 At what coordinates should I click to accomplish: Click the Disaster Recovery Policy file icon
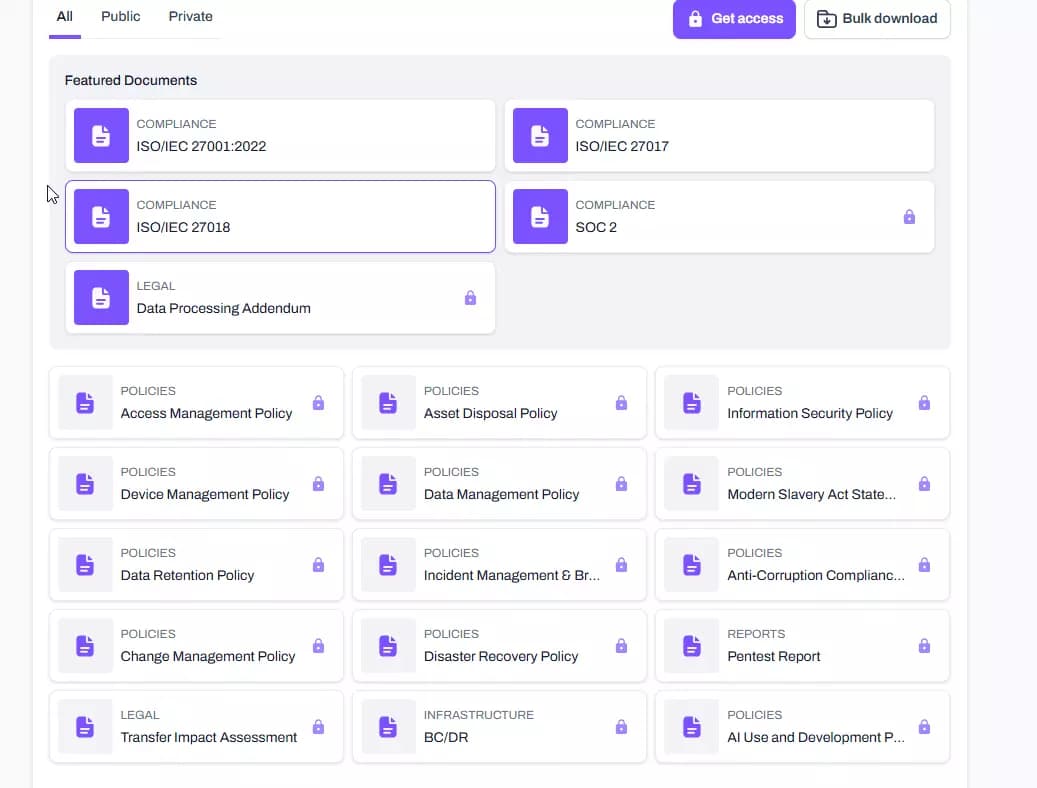388,646
